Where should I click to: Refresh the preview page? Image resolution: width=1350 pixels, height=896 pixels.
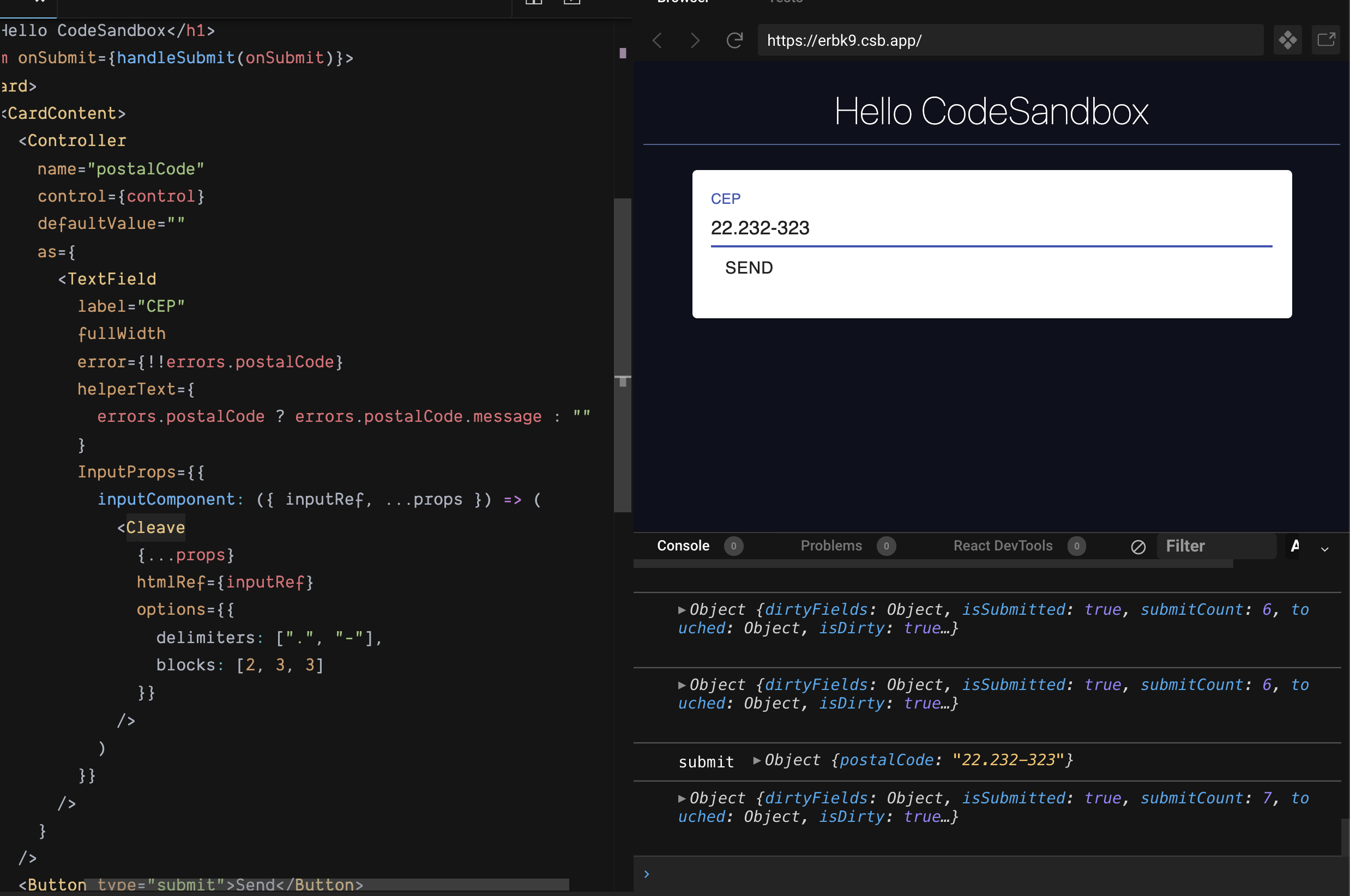coord(734,40)
